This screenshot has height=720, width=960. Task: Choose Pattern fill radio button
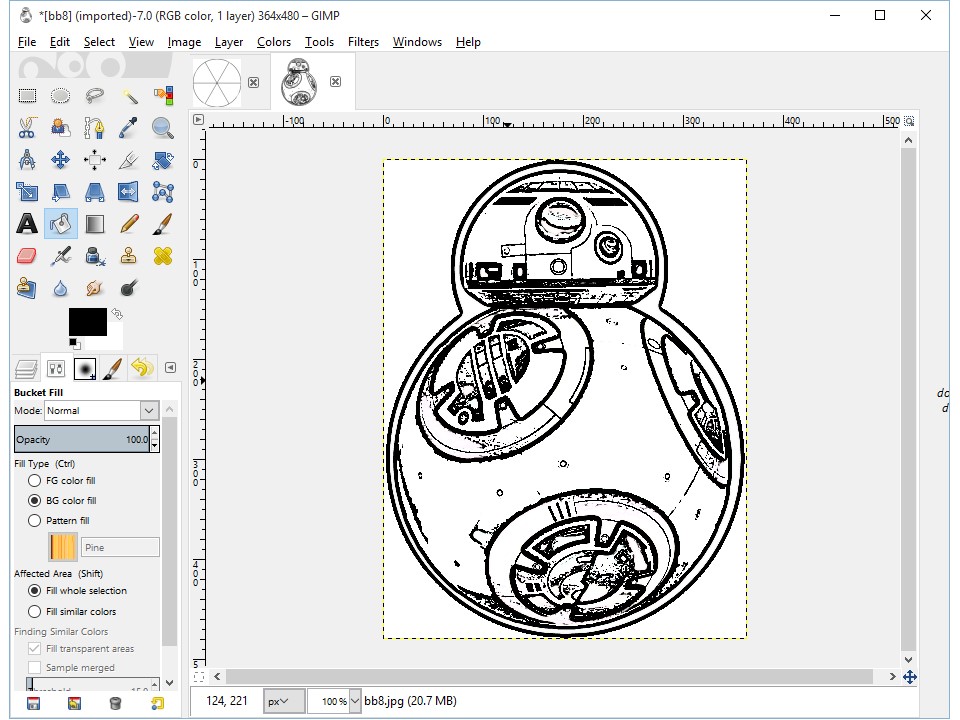(35, 521)
